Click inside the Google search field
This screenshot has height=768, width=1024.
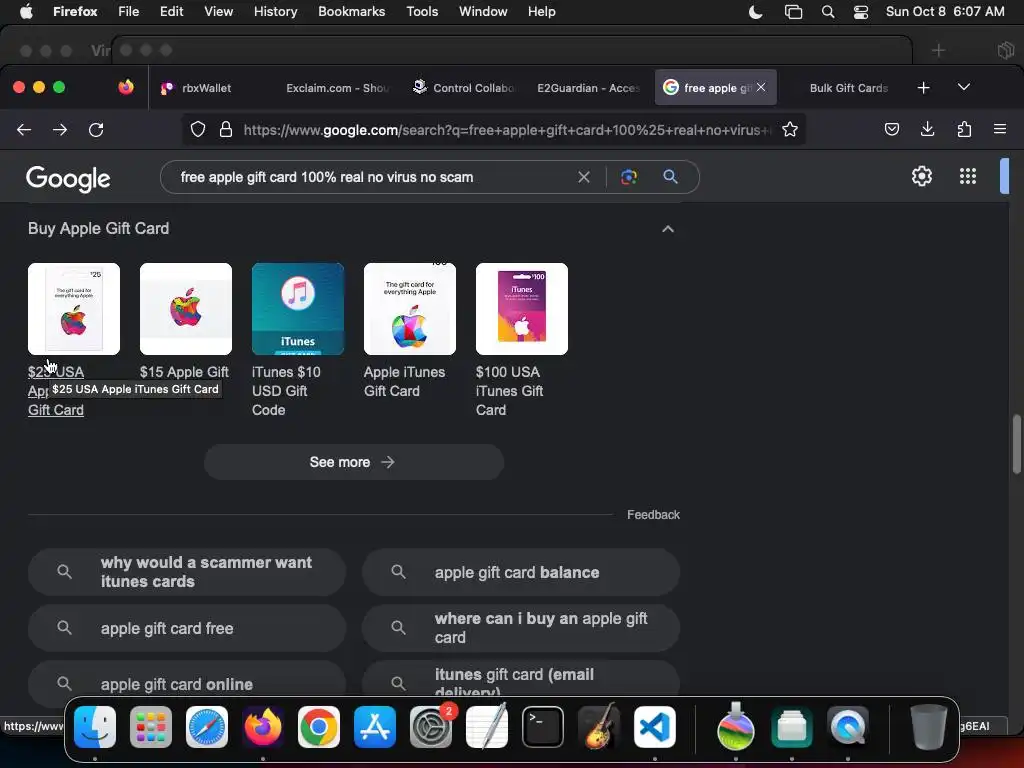point(372,177)
